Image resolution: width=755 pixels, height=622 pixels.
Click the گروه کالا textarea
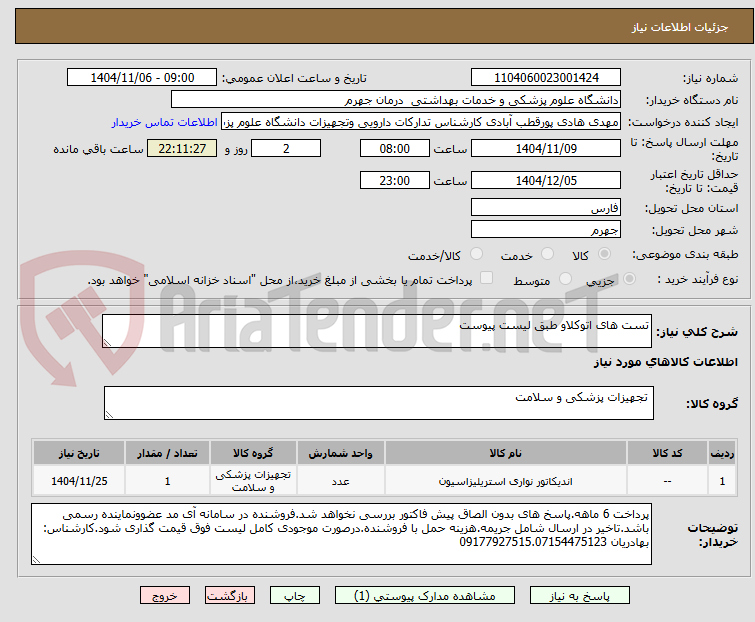point(379,403)
